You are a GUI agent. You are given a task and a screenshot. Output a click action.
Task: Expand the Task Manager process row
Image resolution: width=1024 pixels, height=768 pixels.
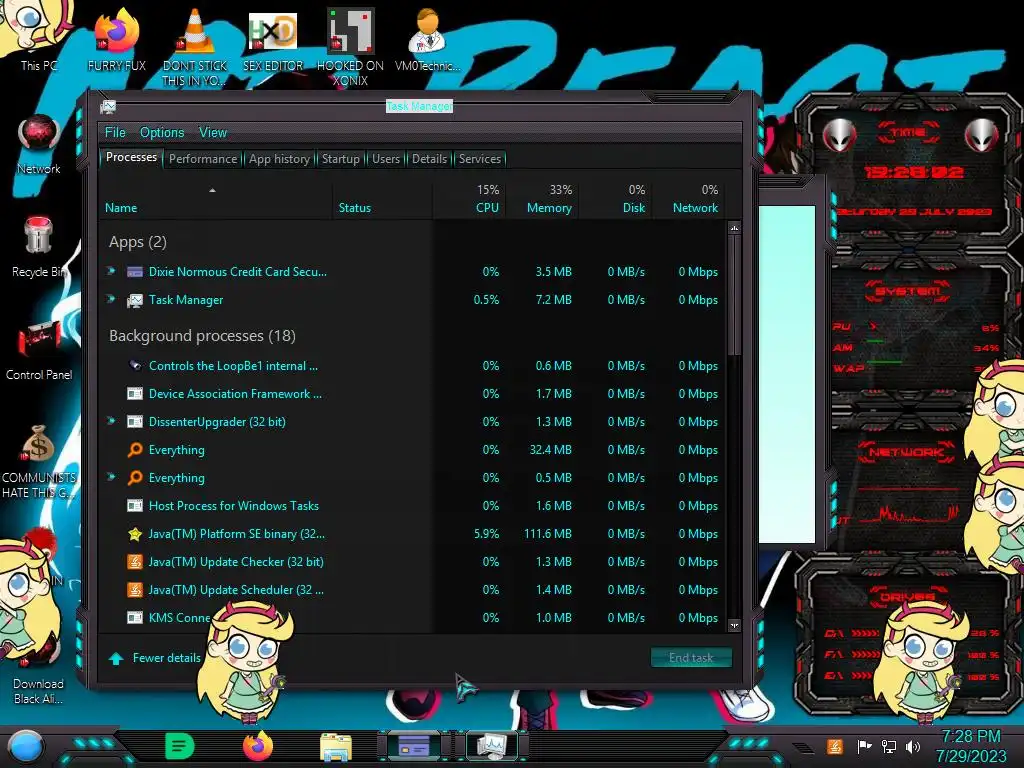(x=112, y=299)
